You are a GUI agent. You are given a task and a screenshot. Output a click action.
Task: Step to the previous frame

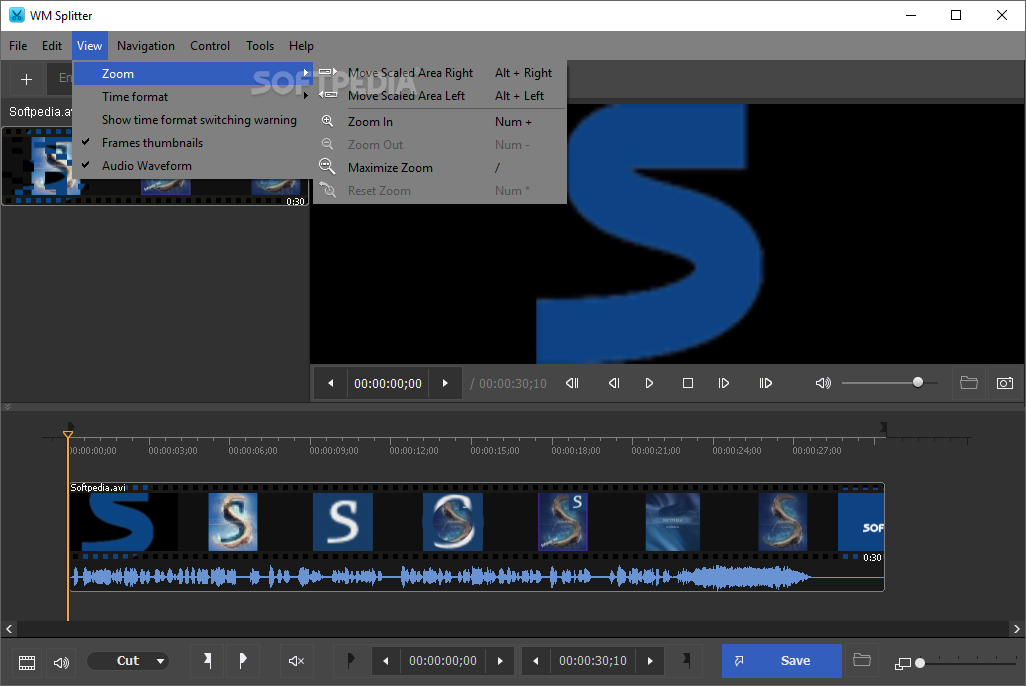pyautogui.click(x=614, y=383)
